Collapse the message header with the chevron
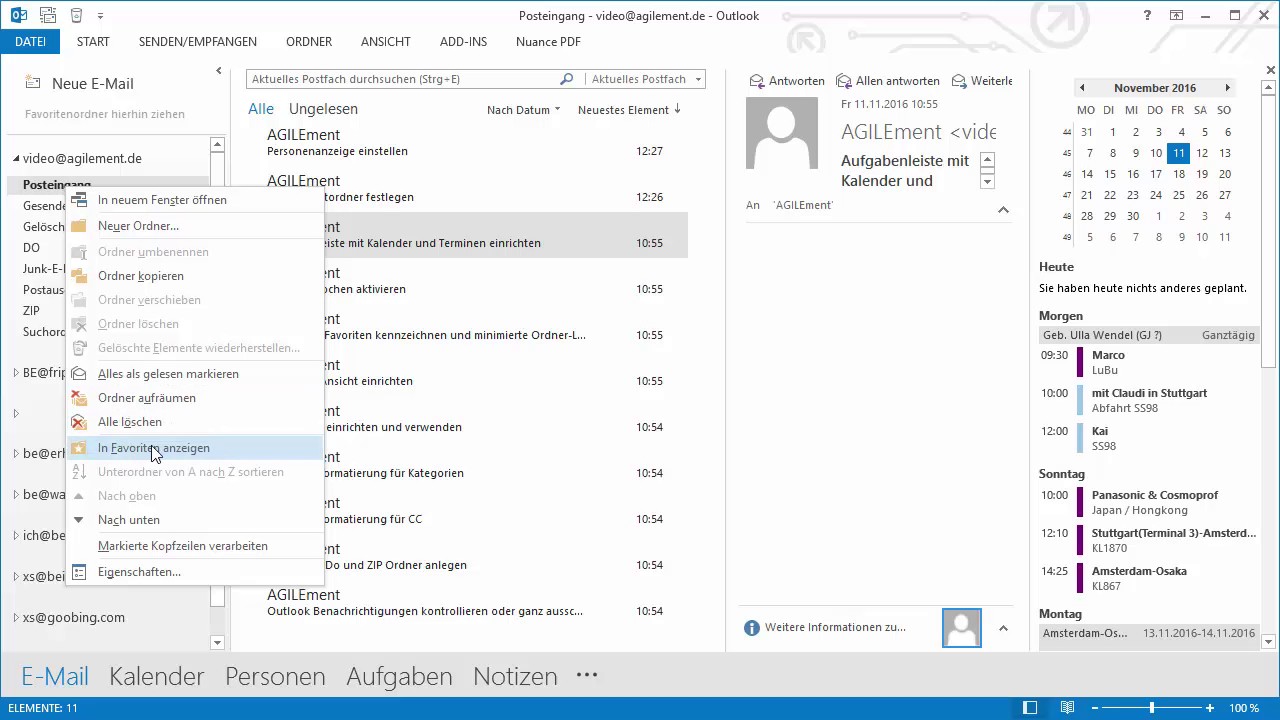The height and width of the screenshot is (720, 1280). 1003,210
